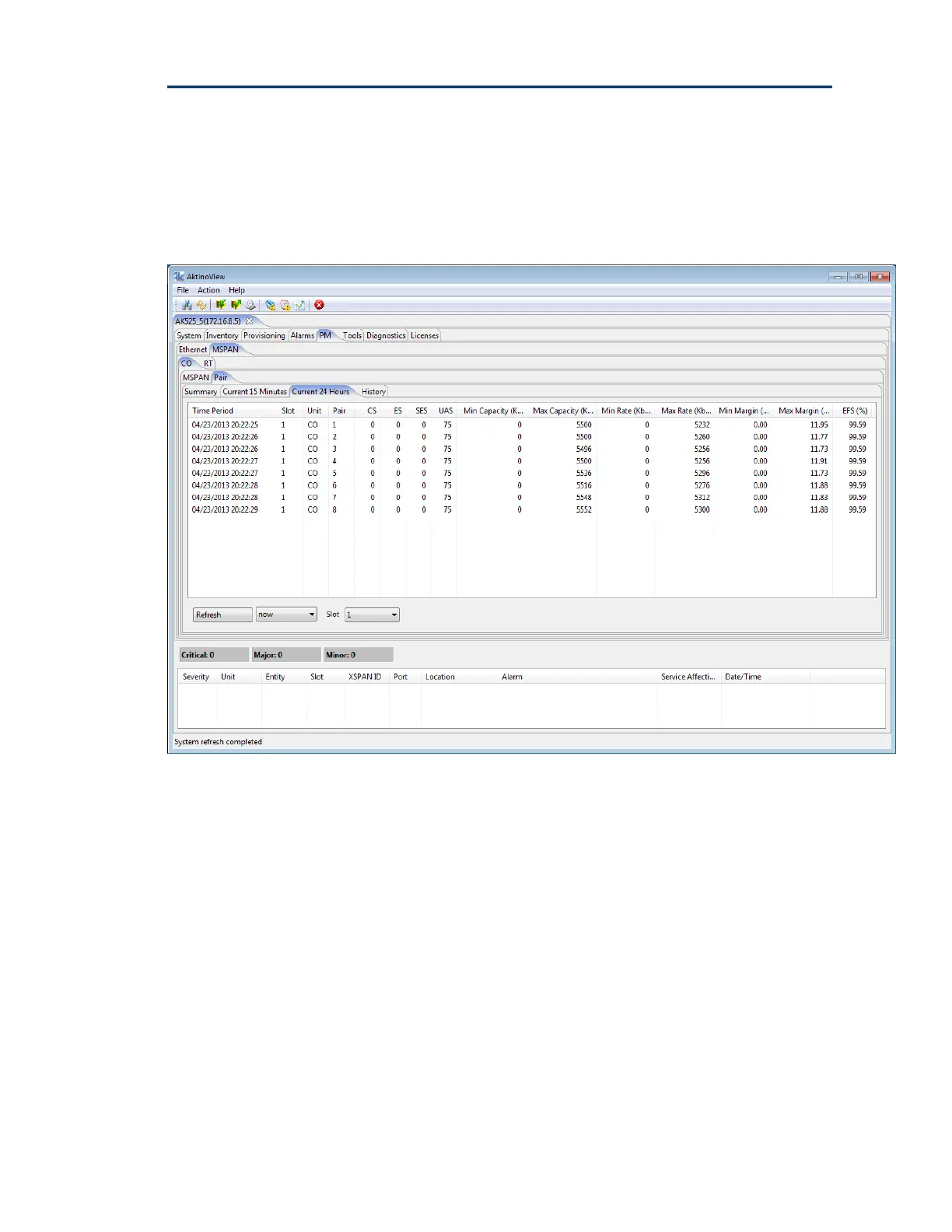Click the network connect toolbar icon

coord(187,306)
